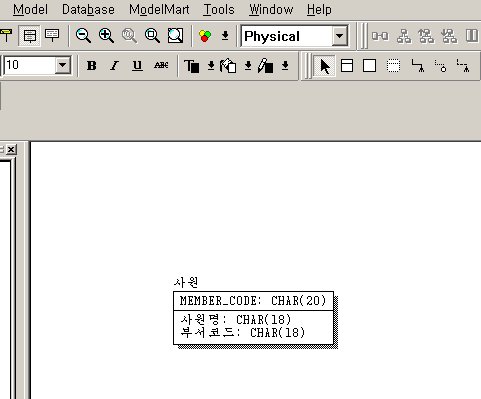Expand the font size 10 dropdown
This screenshot has height=399, width=481.
click(62, 65)
